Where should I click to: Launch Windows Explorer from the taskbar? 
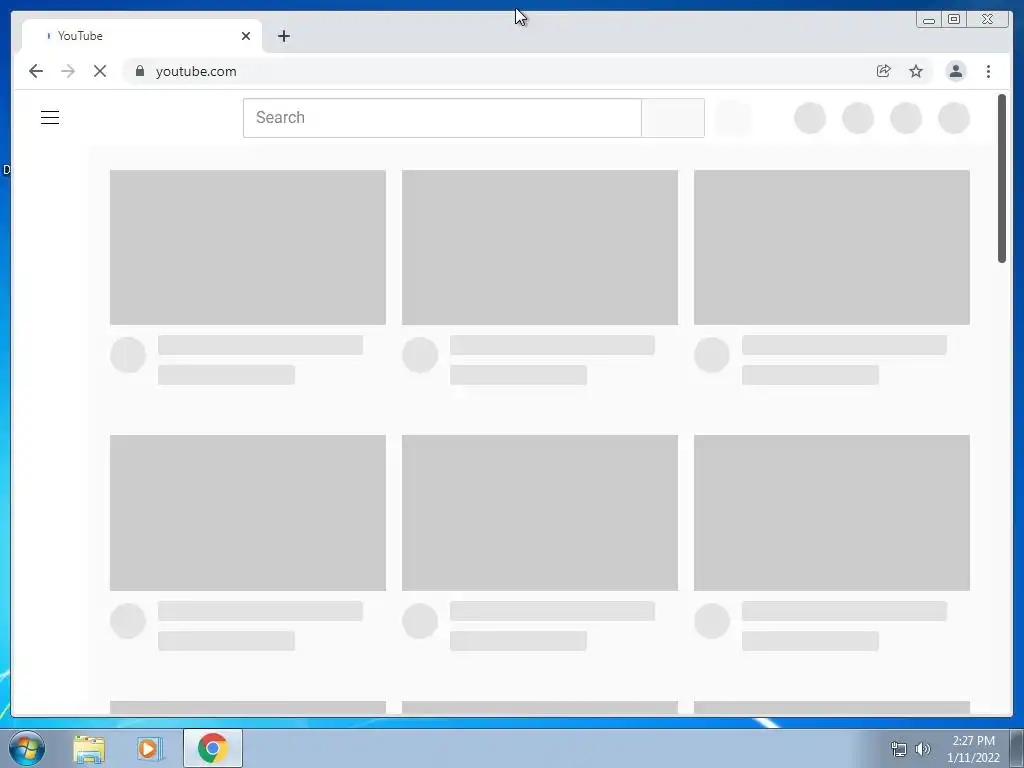click(x=89, y=748)
